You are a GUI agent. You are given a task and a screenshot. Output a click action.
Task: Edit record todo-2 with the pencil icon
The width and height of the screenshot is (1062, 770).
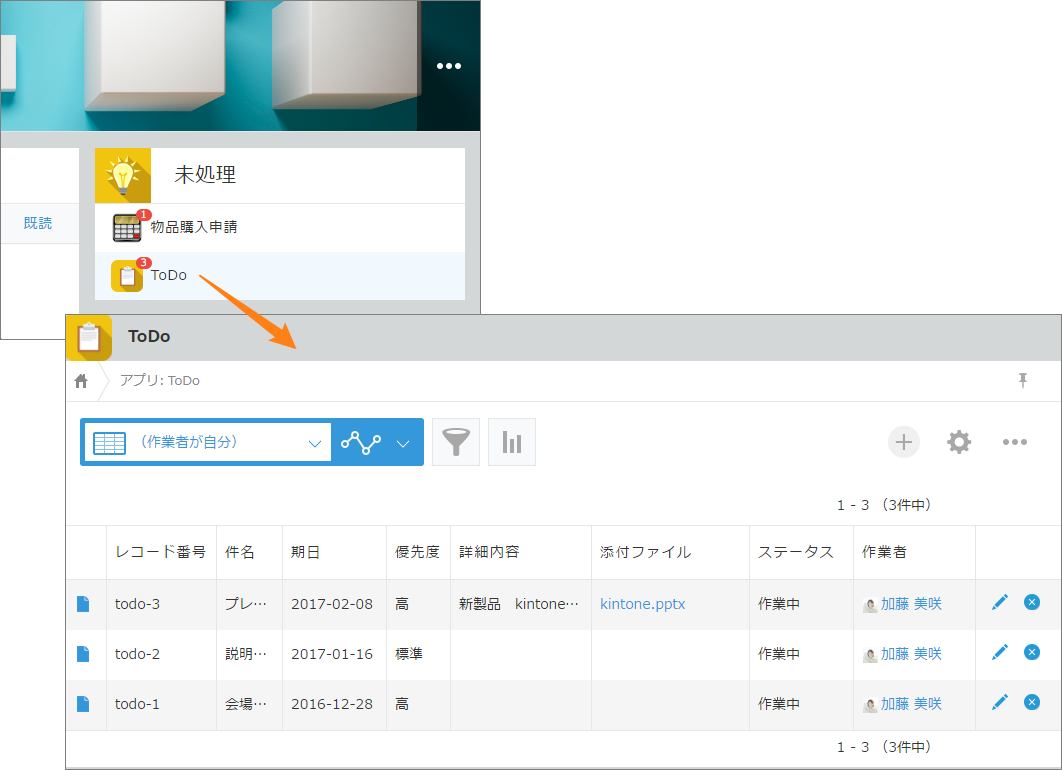click(999, 652)
